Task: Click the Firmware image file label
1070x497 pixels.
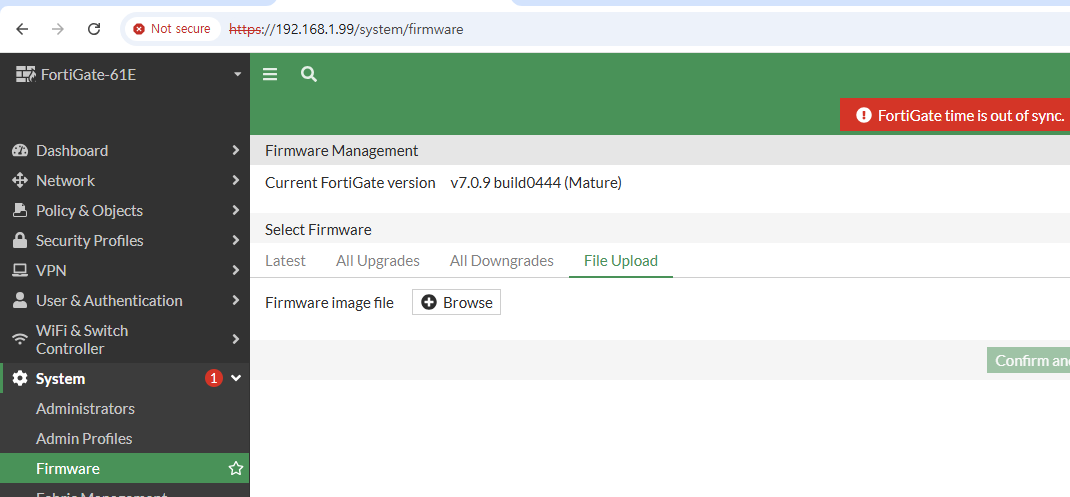Action: point(330,302)
